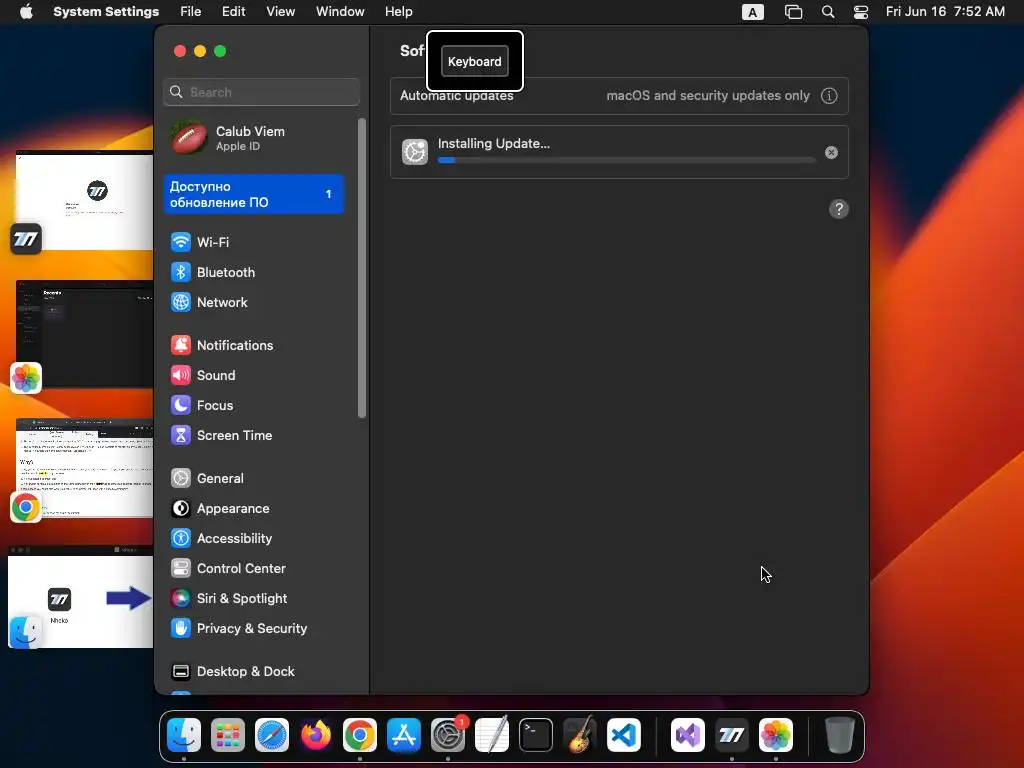This screenshot has height=768, width=1024.
Task: Open the Apple menu
Action: click(26, 12)
